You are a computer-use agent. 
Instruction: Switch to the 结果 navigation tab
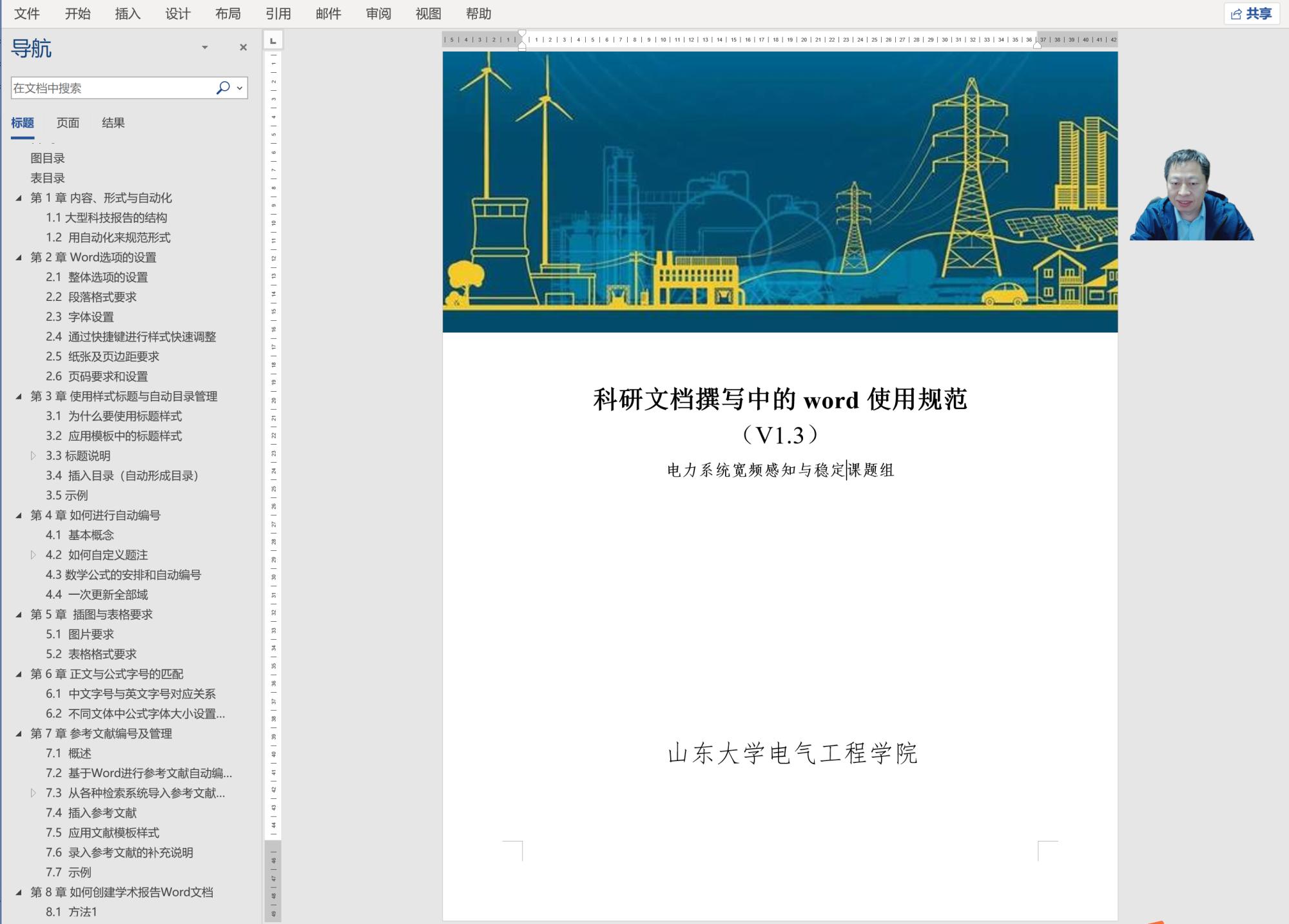113,122
